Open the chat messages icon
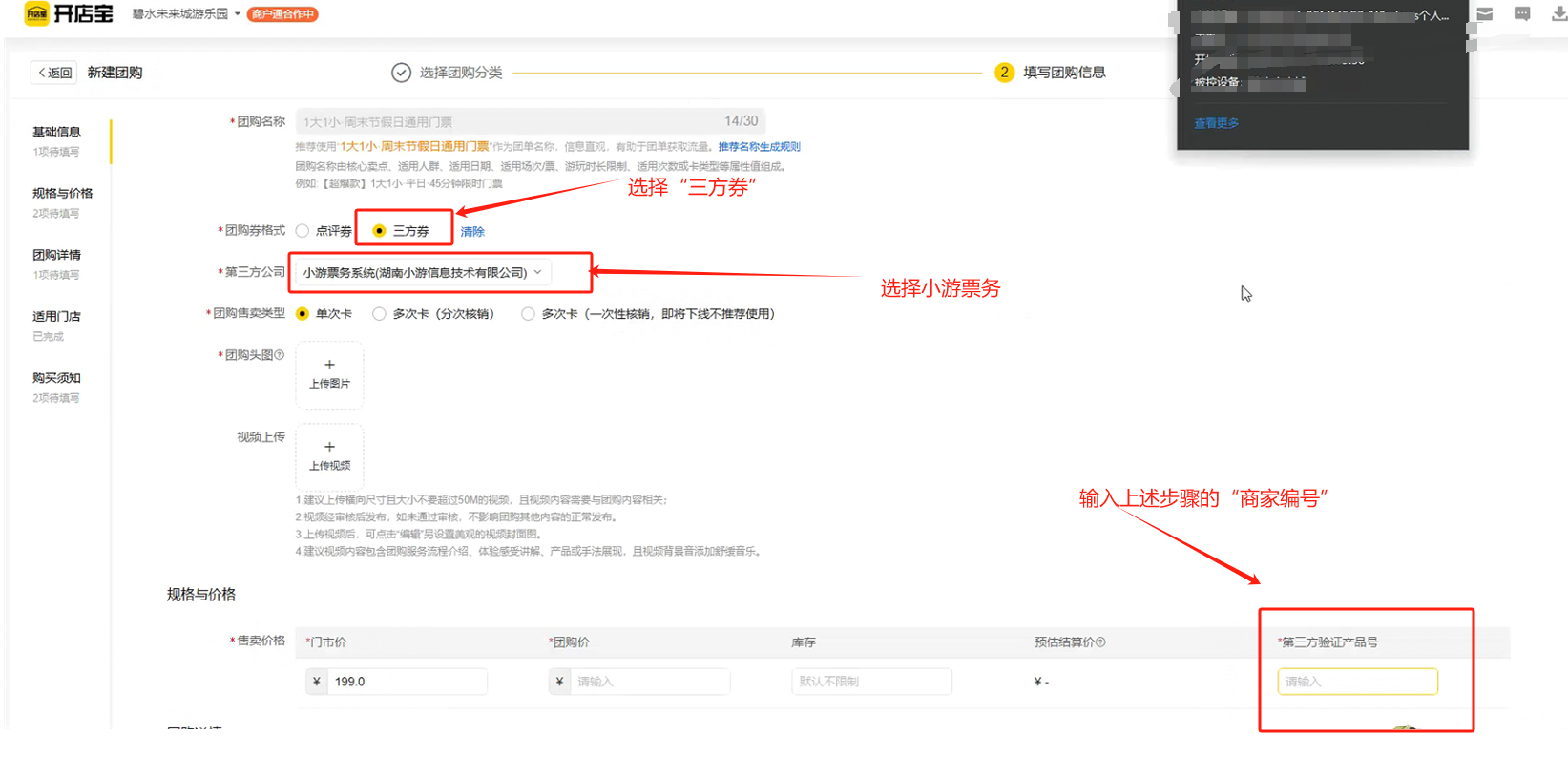This screenshot has width=1568, height=779. [1522, 13]
